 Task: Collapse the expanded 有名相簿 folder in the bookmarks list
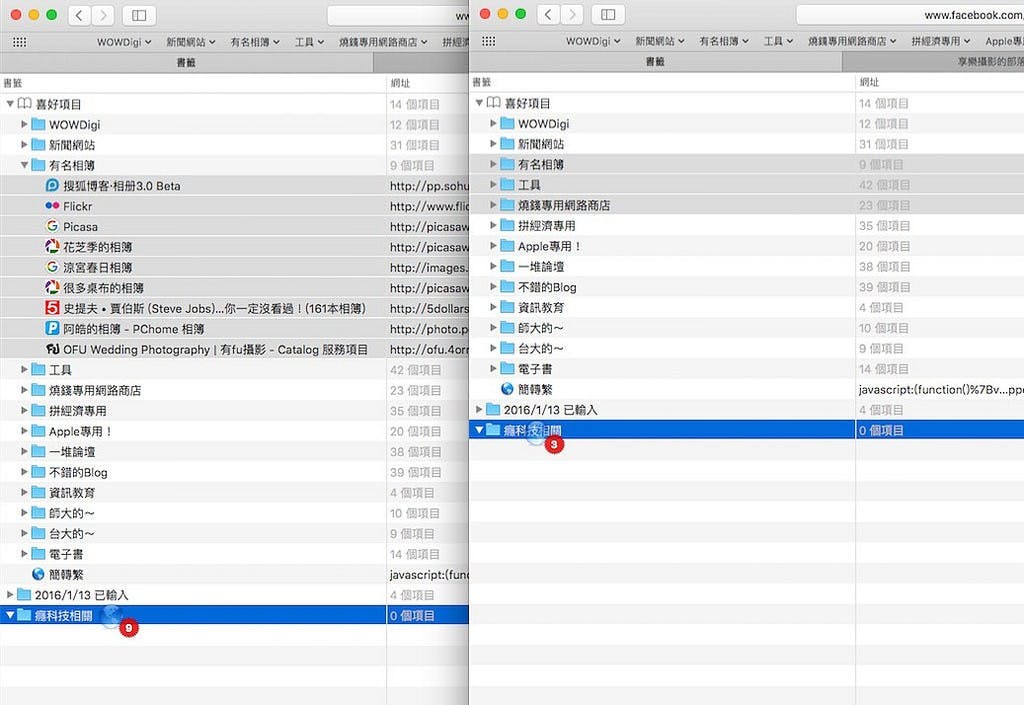click(25, 165)
